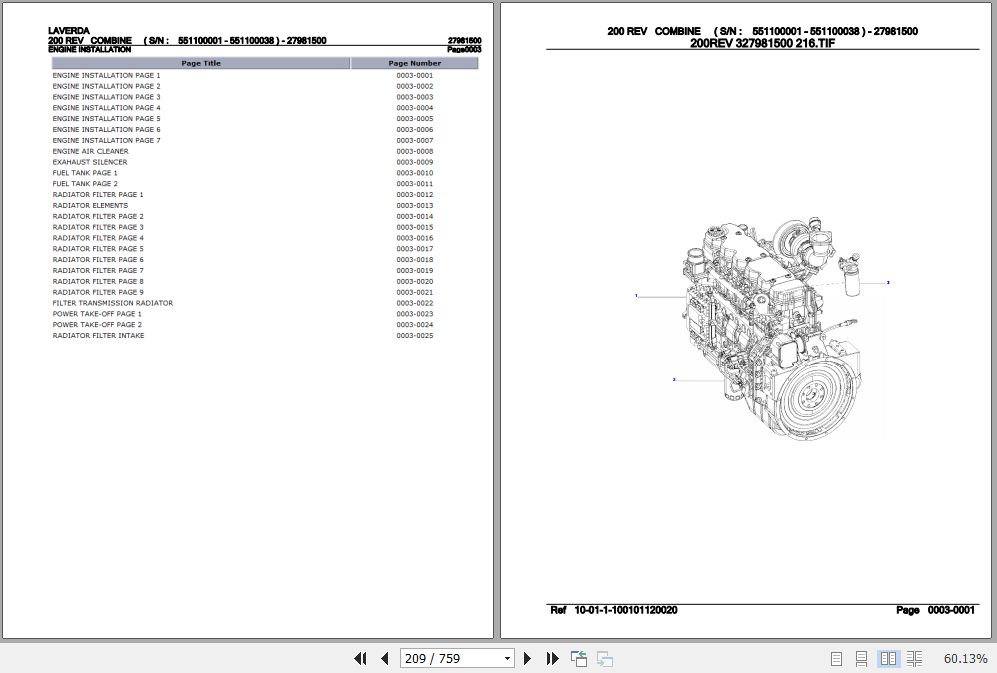The height and width of the screenshot is (673, 997).
Task: Click the Page Title column header
Action: (200, 63)
